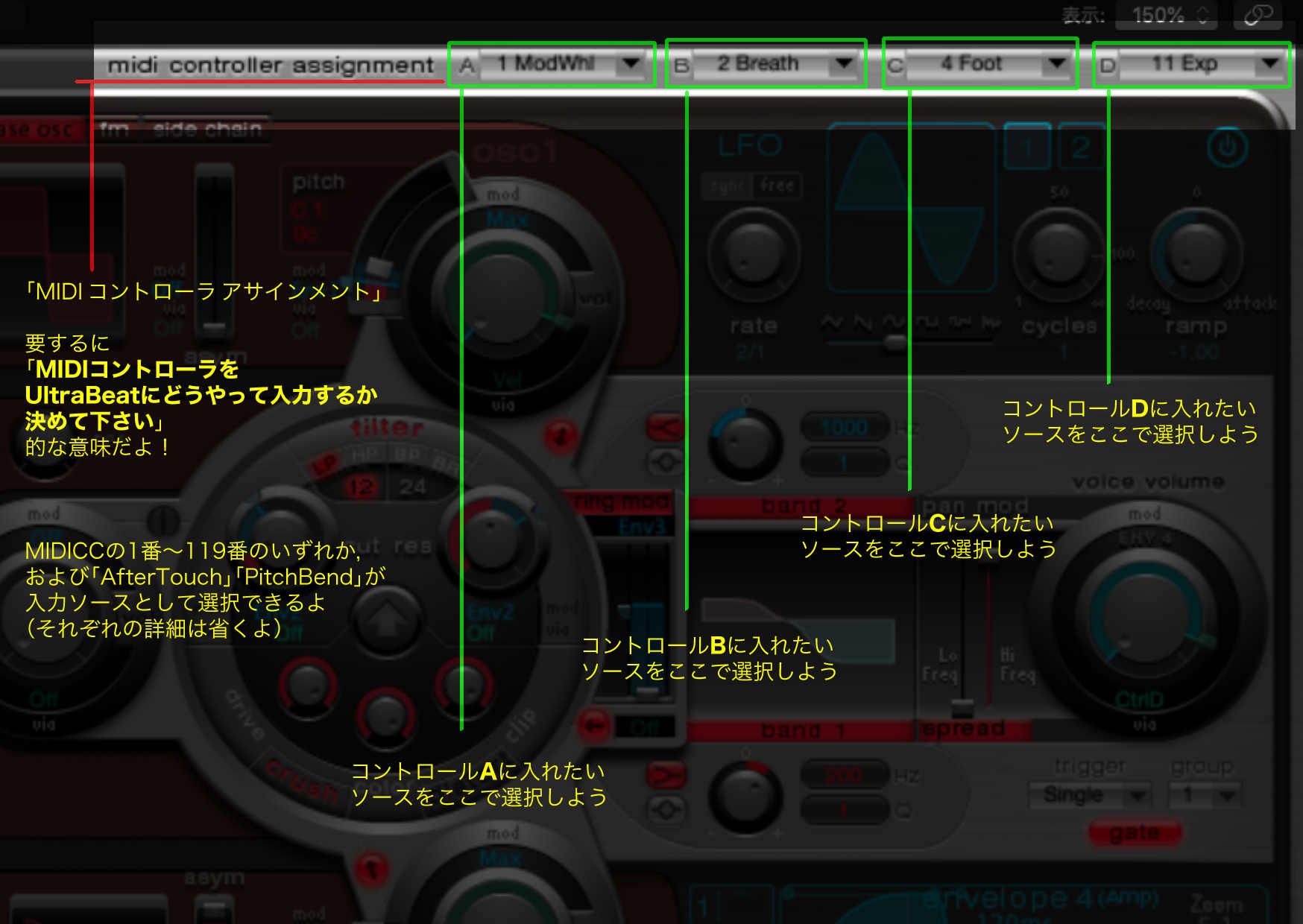The height and width of the screenshot is (924, 1303).
Task: Click the link icon beside view size
Action: tap(1257, 15)
